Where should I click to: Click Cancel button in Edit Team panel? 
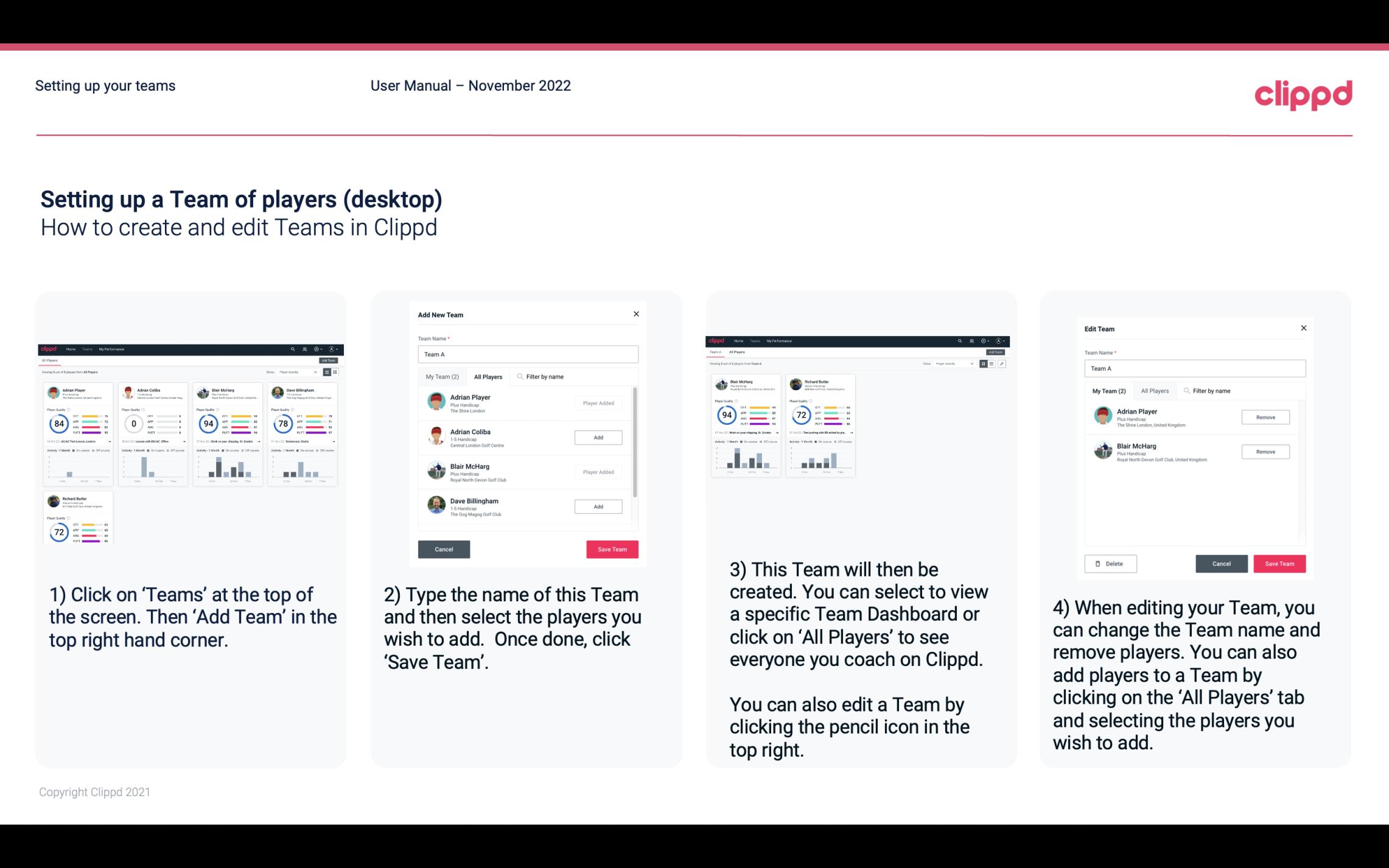(1222, 563)
